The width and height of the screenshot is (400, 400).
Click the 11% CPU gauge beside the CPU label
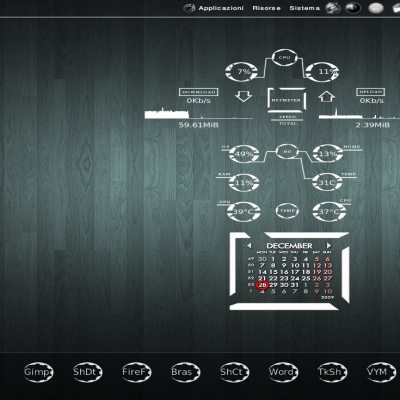[x=322, y=72]
